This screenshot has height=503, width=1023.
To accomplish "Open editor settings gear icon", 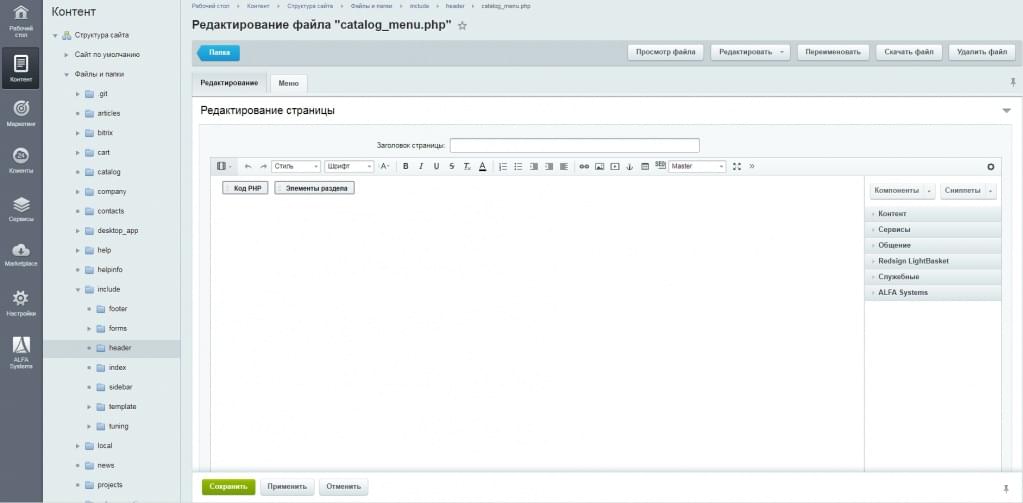I will [991, 166].
